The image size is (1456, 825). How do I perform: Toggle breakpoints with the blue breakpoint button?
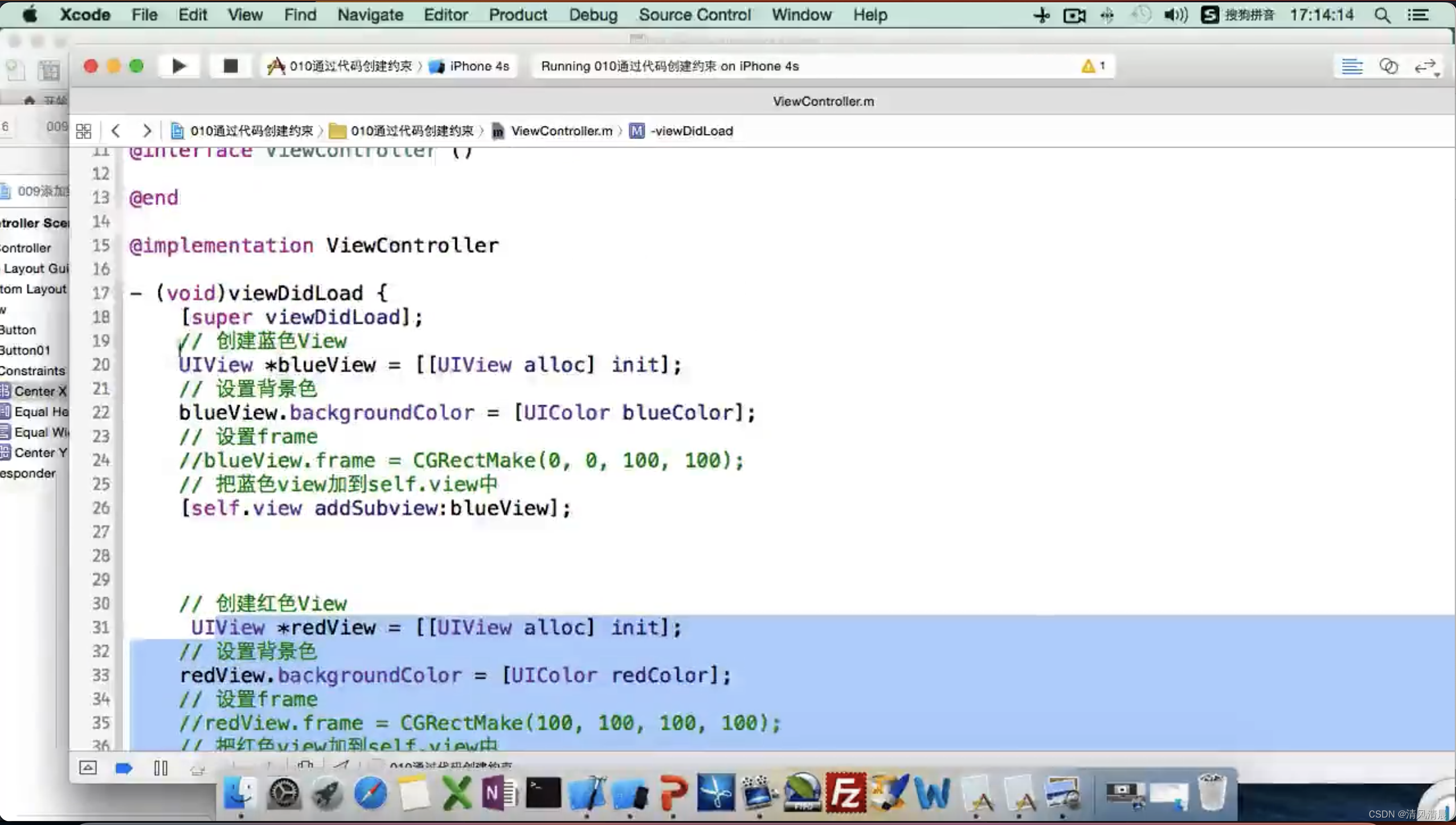pyautogui.click(x=124, y=768)
